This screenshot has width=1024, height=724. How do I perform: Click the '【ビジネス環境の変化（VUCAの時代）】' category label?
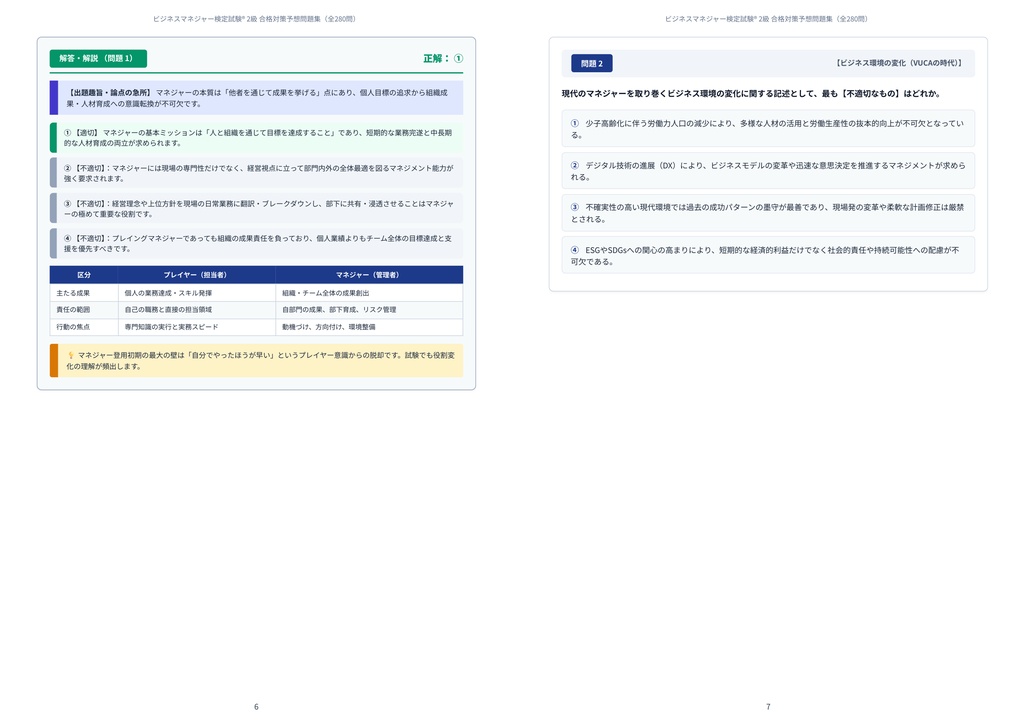point(899,63)
